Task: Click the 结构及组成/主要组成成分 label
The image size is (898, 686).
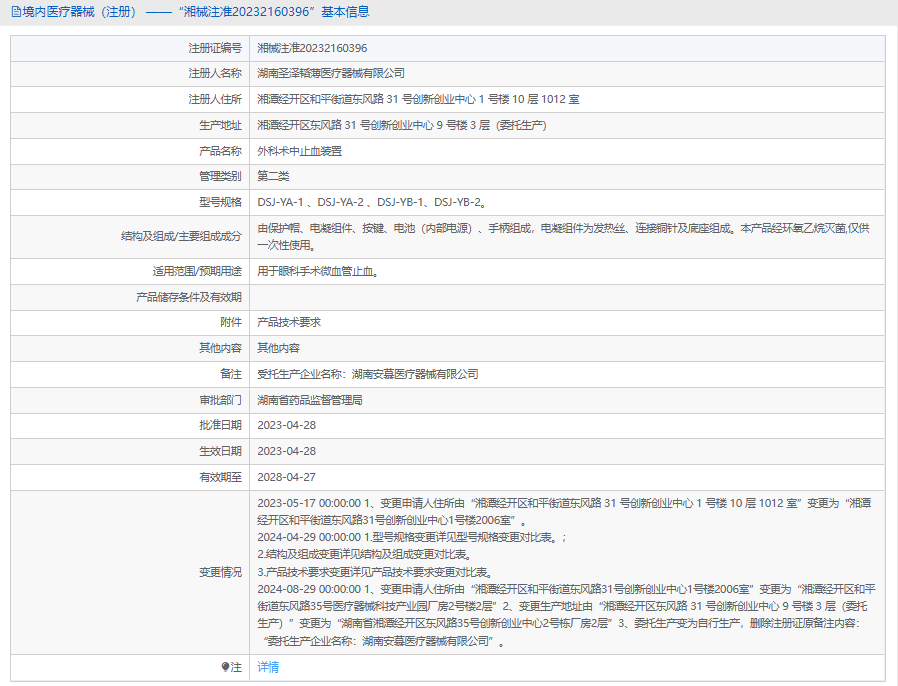Action: [x=181, y=236]
